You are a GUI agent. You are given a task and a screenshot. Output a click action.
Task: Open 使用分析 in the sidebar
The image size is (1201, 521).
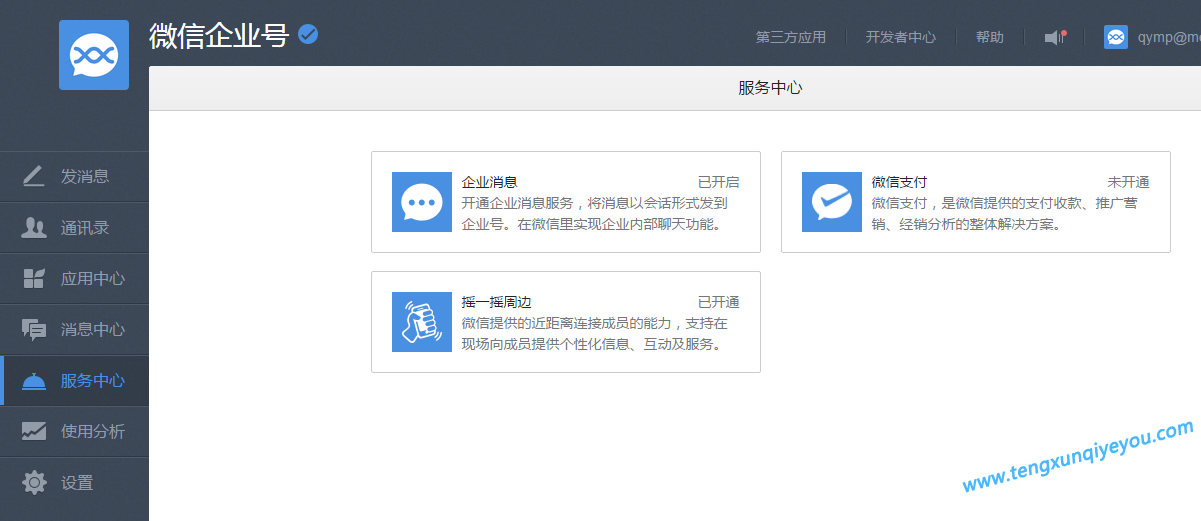point(74,432)
